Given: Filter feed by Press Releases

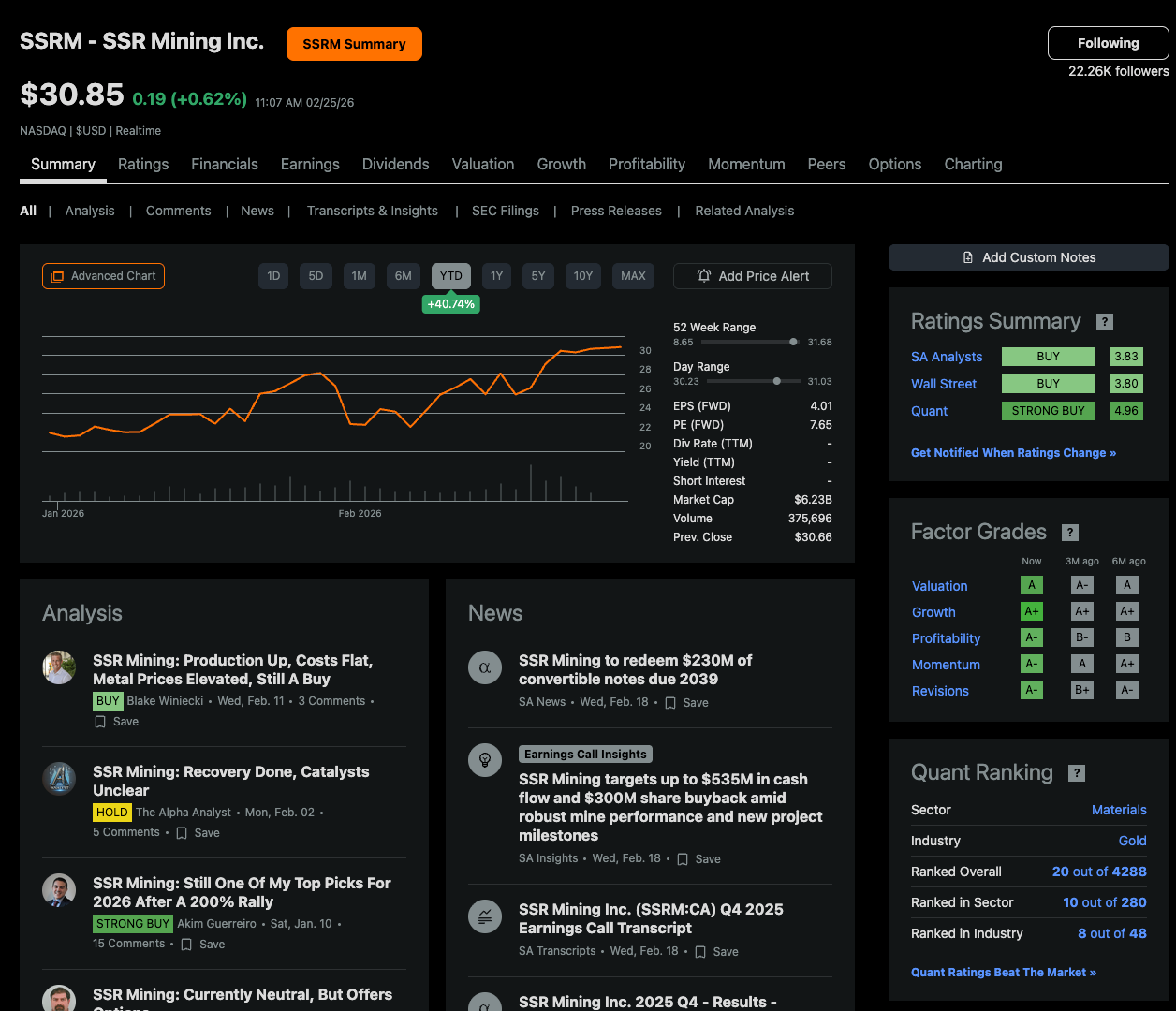Looking at the screenshot, I should [616, 211].
